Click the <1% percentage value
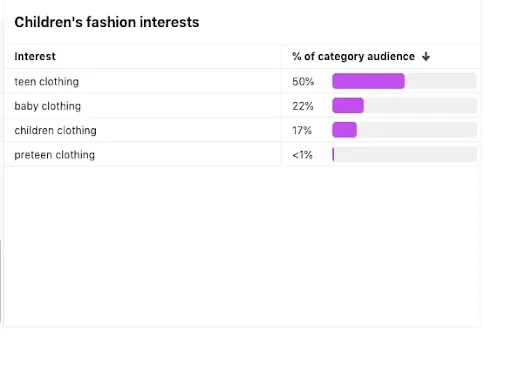The height and width of the screenshot is (379, 512). tap(302, 155)
